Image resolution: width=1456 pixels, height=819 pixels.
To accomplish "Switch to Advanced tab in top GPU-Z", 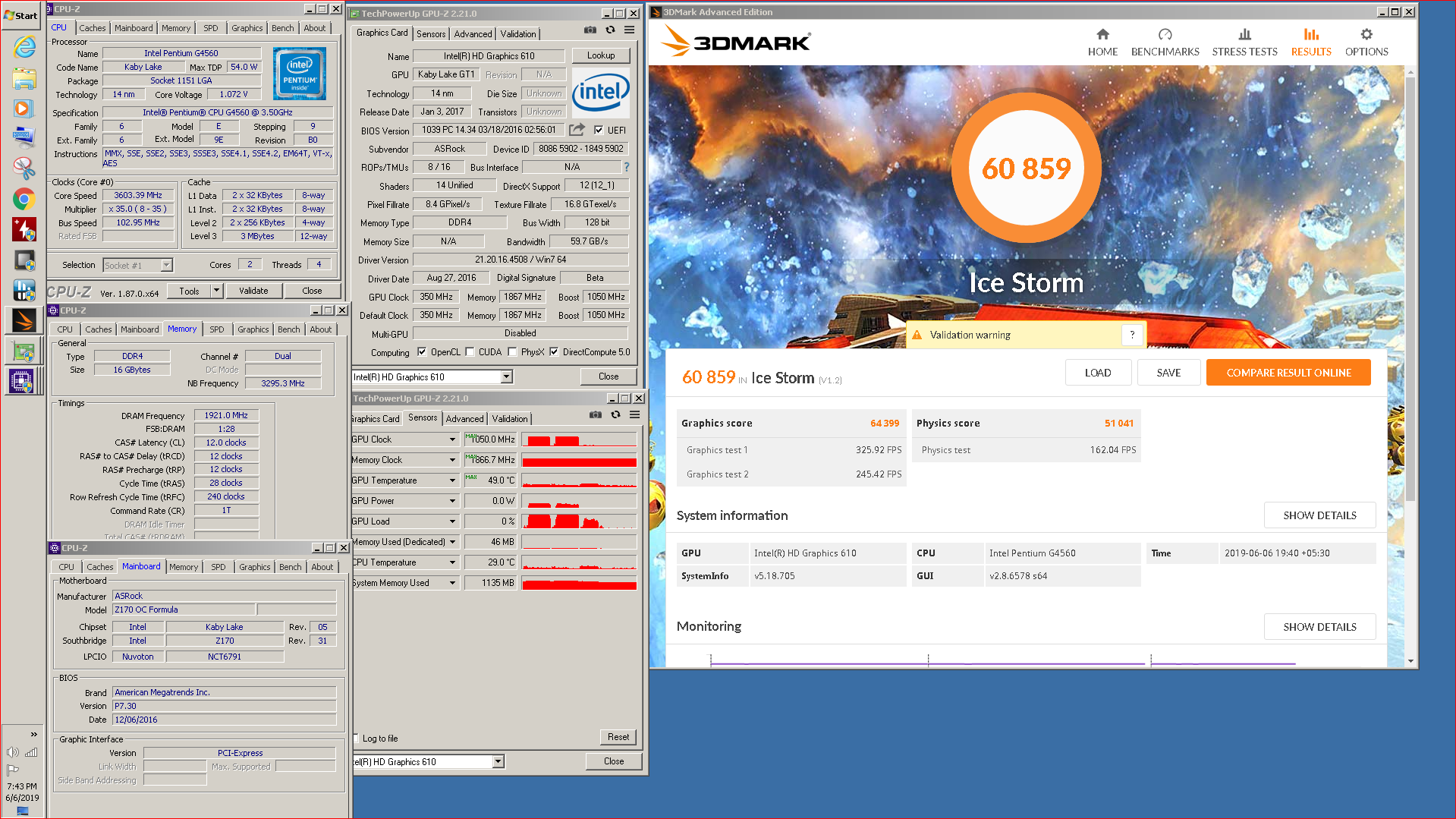I will pyautogui.click(x=473, y=34).
